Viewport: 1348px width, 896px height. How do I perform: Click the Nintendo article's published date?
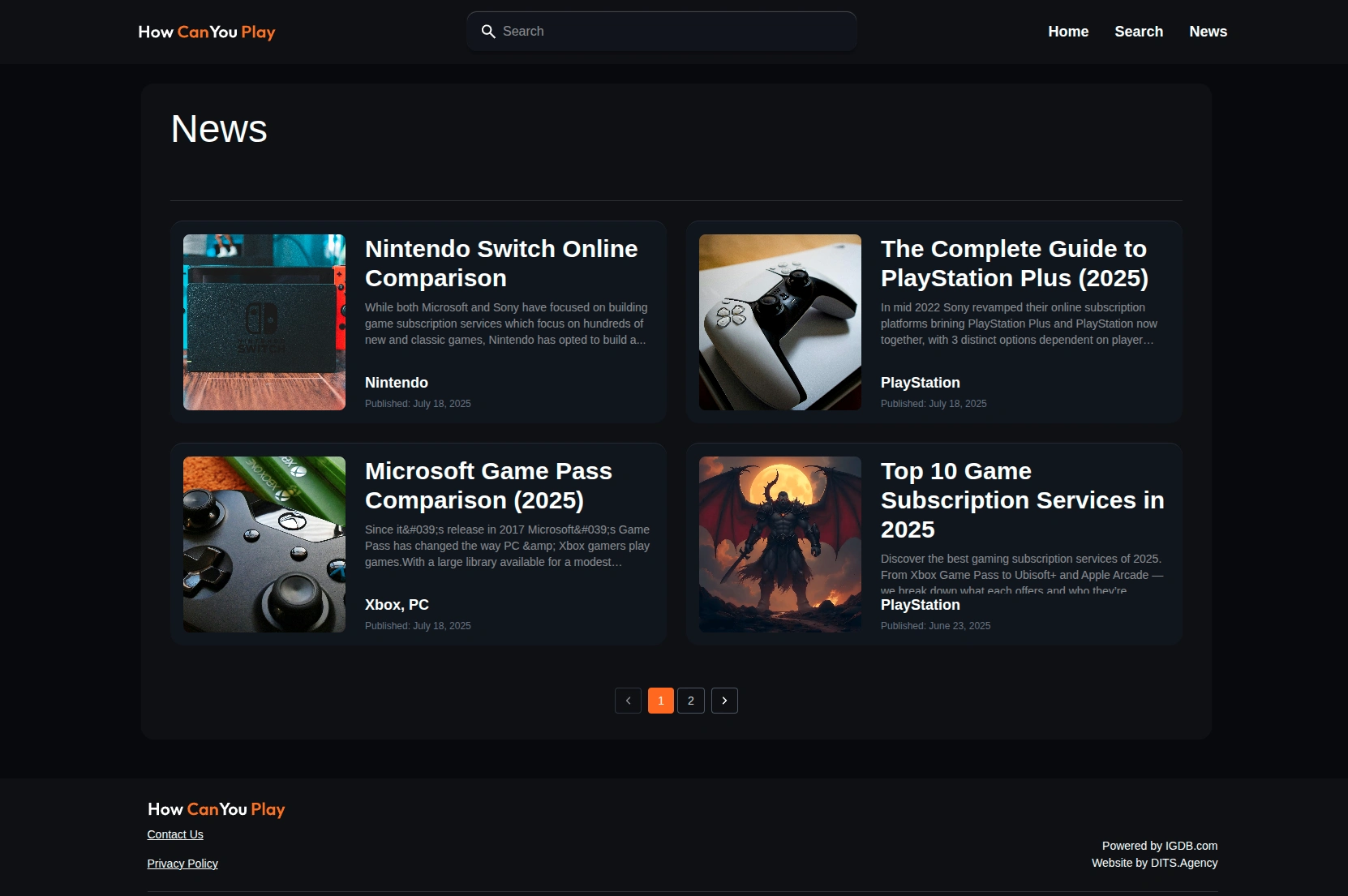[418, 404]
